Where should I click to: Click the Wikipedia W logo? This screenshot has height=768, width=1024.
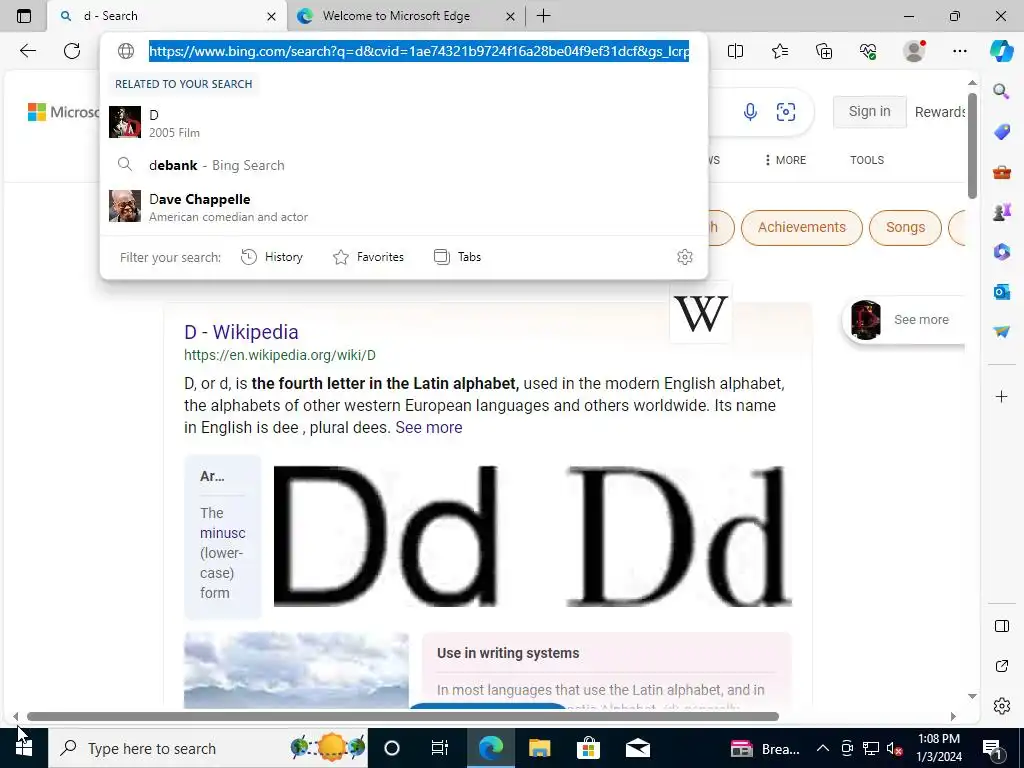pyautogui.click(x=700, y=313)
